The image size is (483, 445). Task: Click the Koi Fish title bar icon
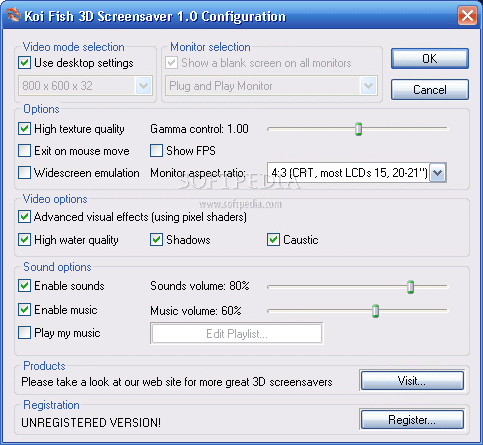(13, 15)
